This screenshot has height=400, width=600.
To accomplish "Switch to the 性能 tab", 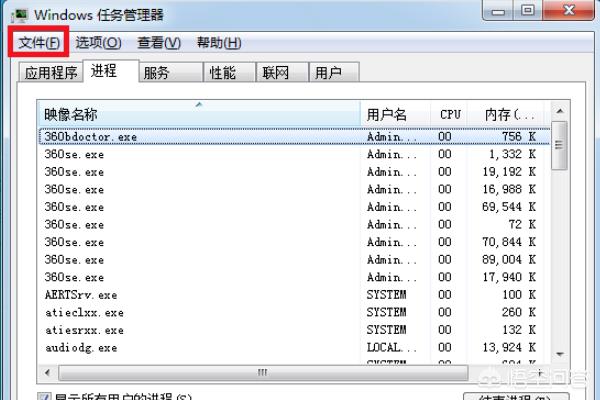I will click(x=222, y=72).
